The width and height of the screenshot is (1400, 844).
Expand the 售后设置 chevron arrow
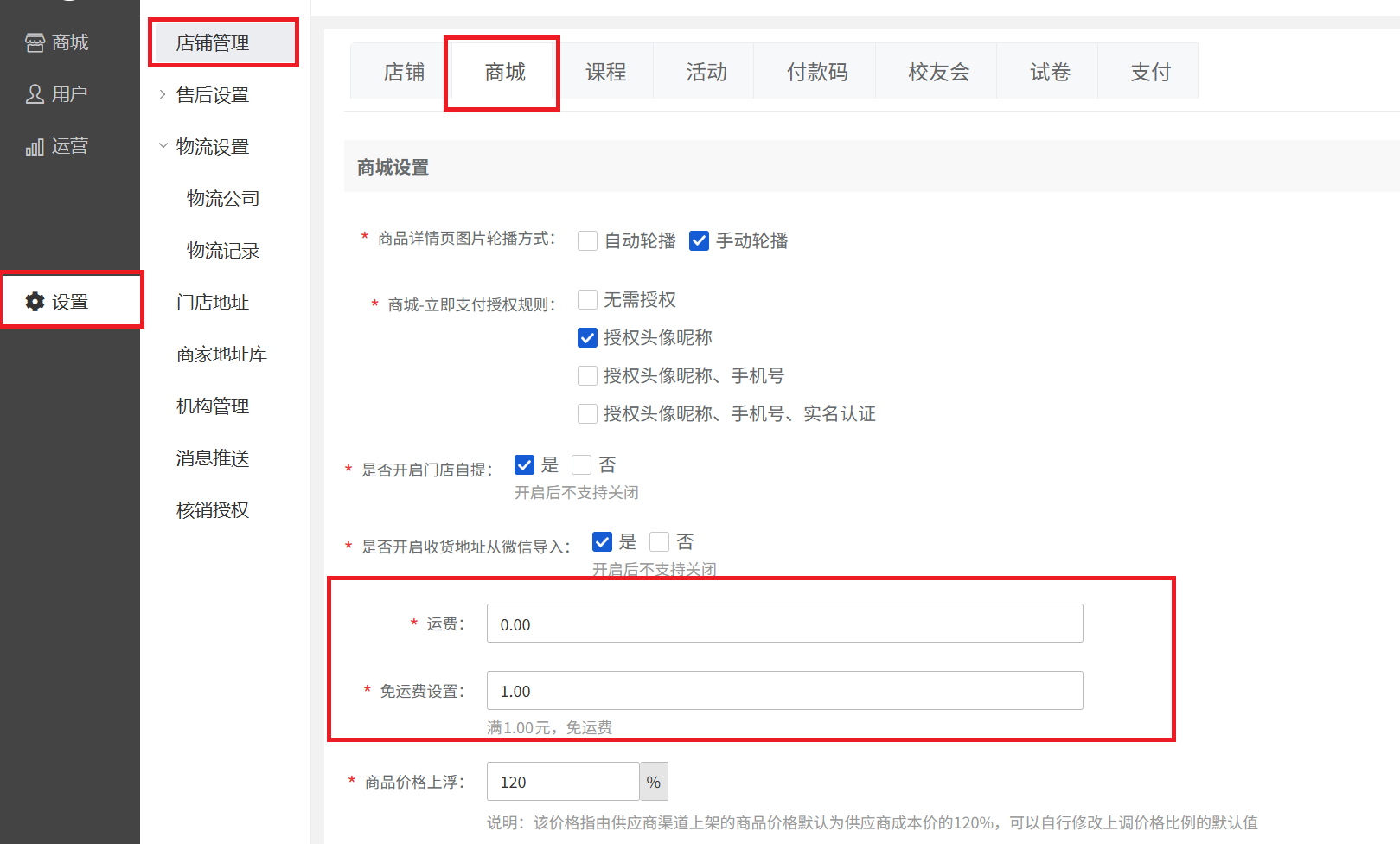click(163, 95)
